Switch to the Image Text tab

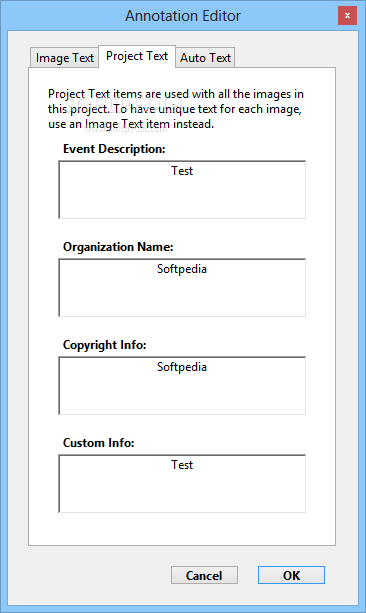pyautogui.click(x=65, y=58)
